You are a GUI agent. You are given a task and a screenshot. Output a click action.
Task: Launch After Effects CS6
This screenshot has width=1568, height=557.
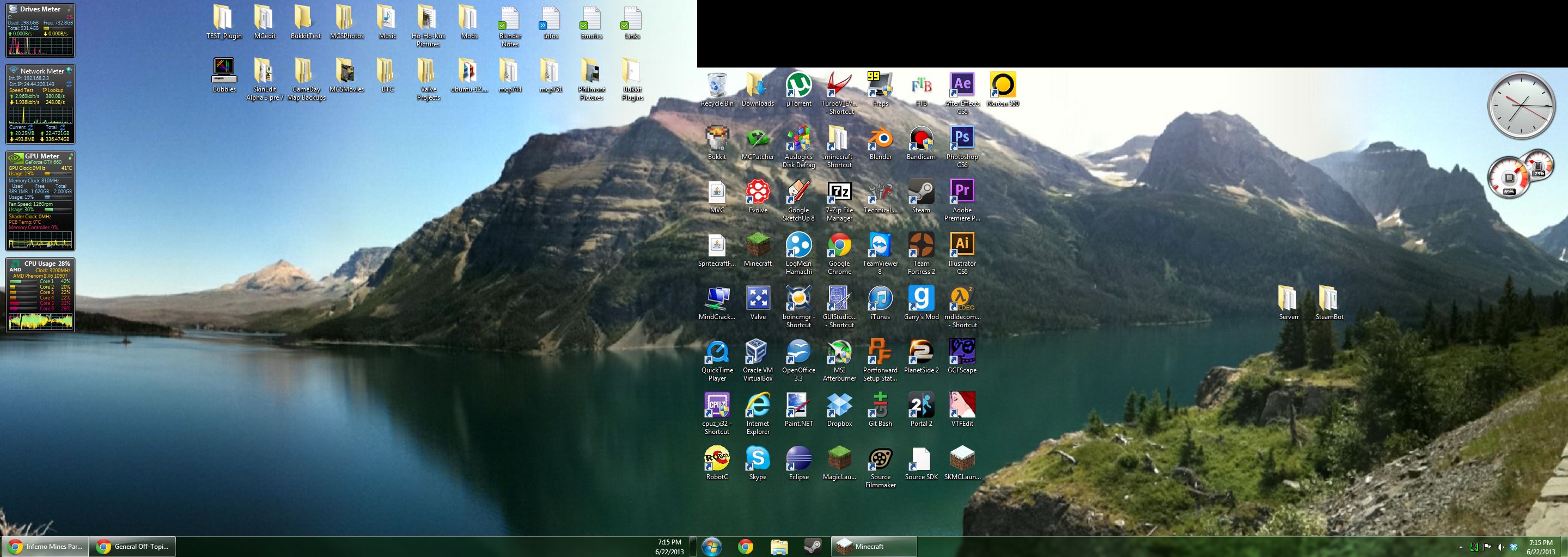click(962, 93)
